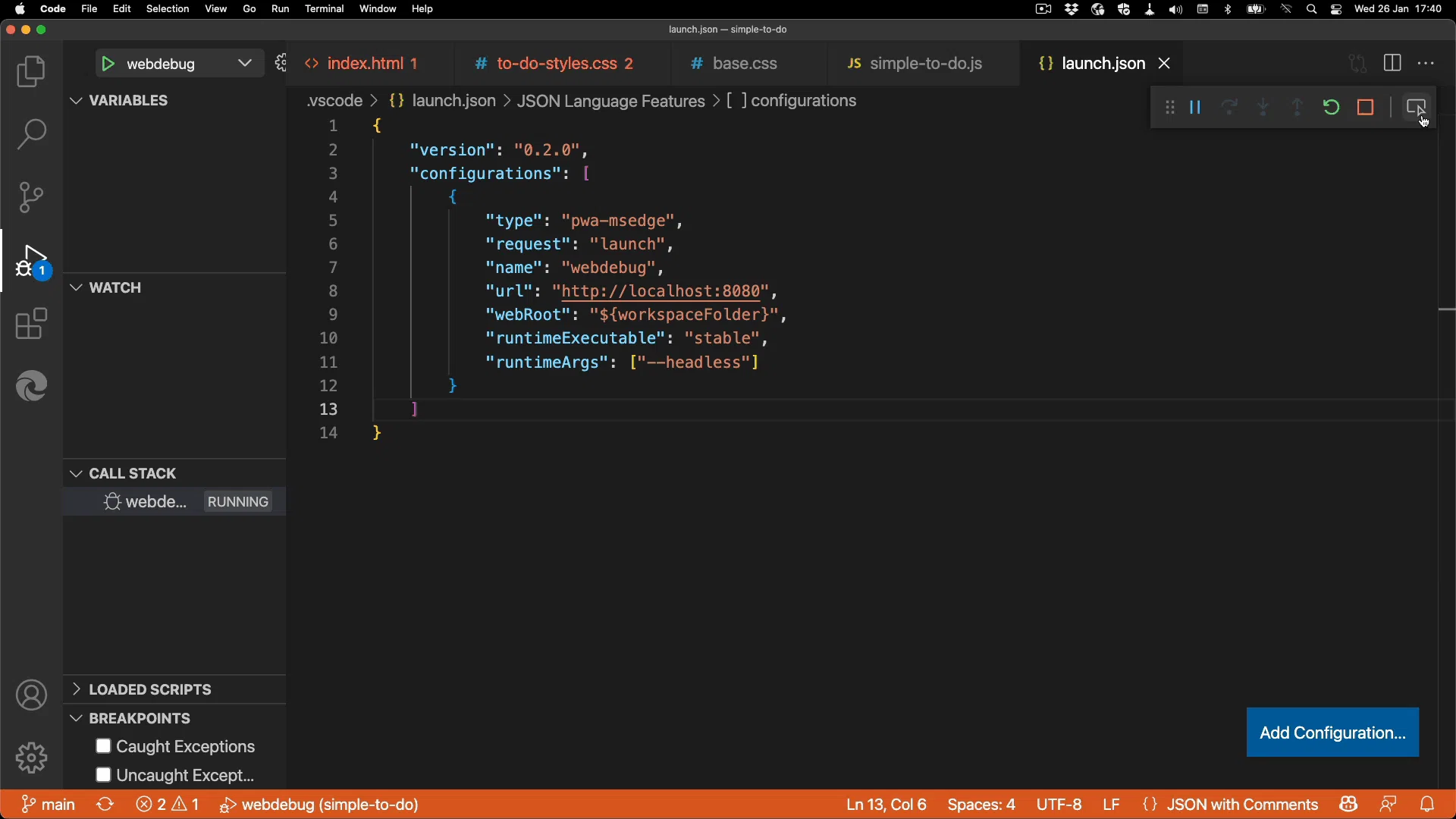Restart the debug session
This screenshot has height=819, width=1456.
[1332, 108]
